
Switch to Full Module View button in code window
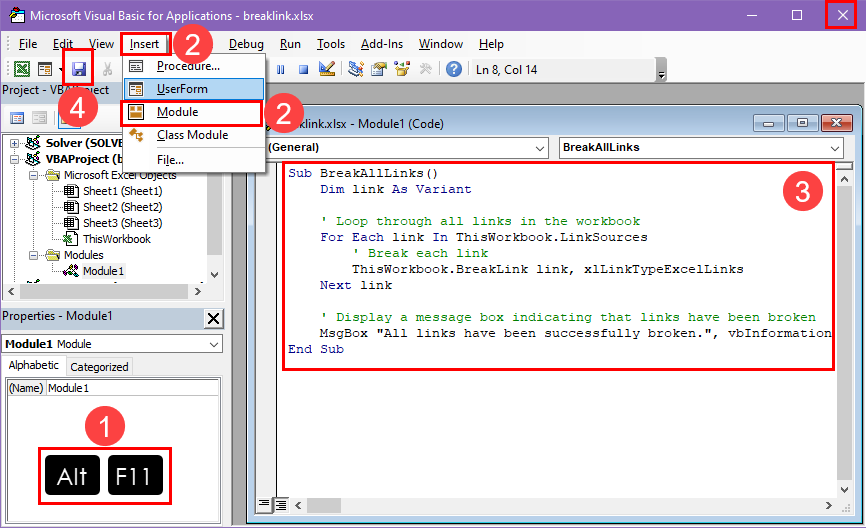pos(281,504)
